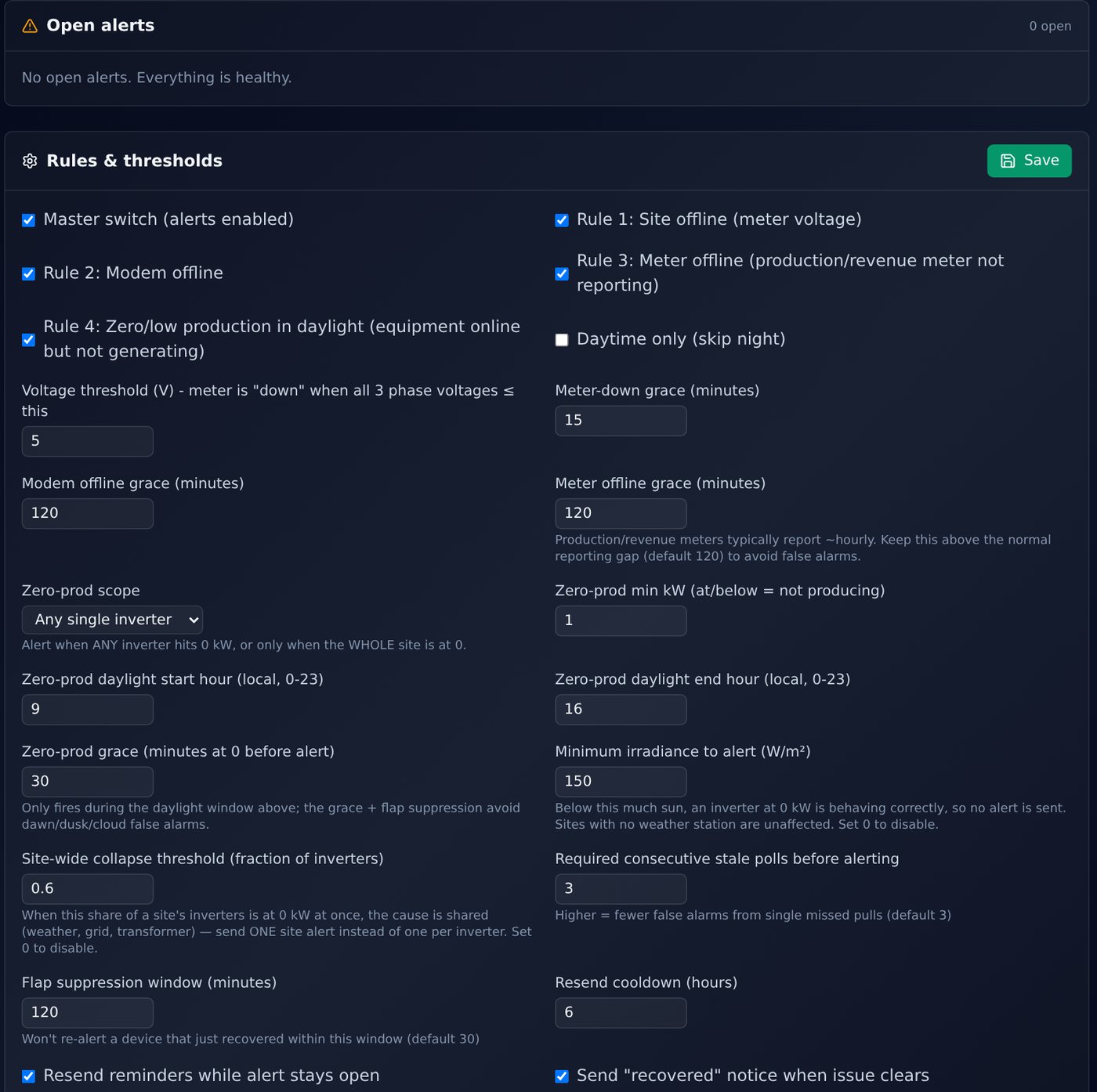
Task: Select the Modem offline grace input
Action: pos(88,513)
